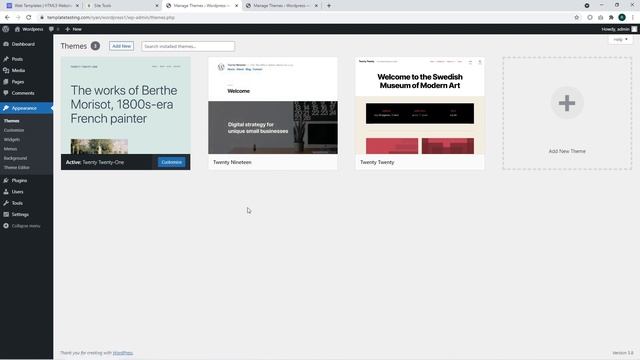Open the Plugins menu
640x360 pixels.
[27, 180]
